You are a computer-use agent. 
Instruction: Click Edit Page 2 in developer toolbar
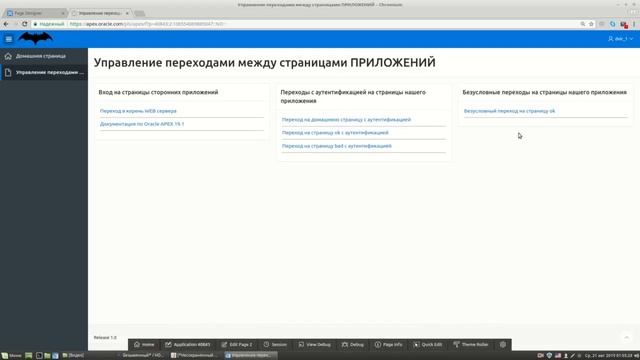[x=237, y=344]
